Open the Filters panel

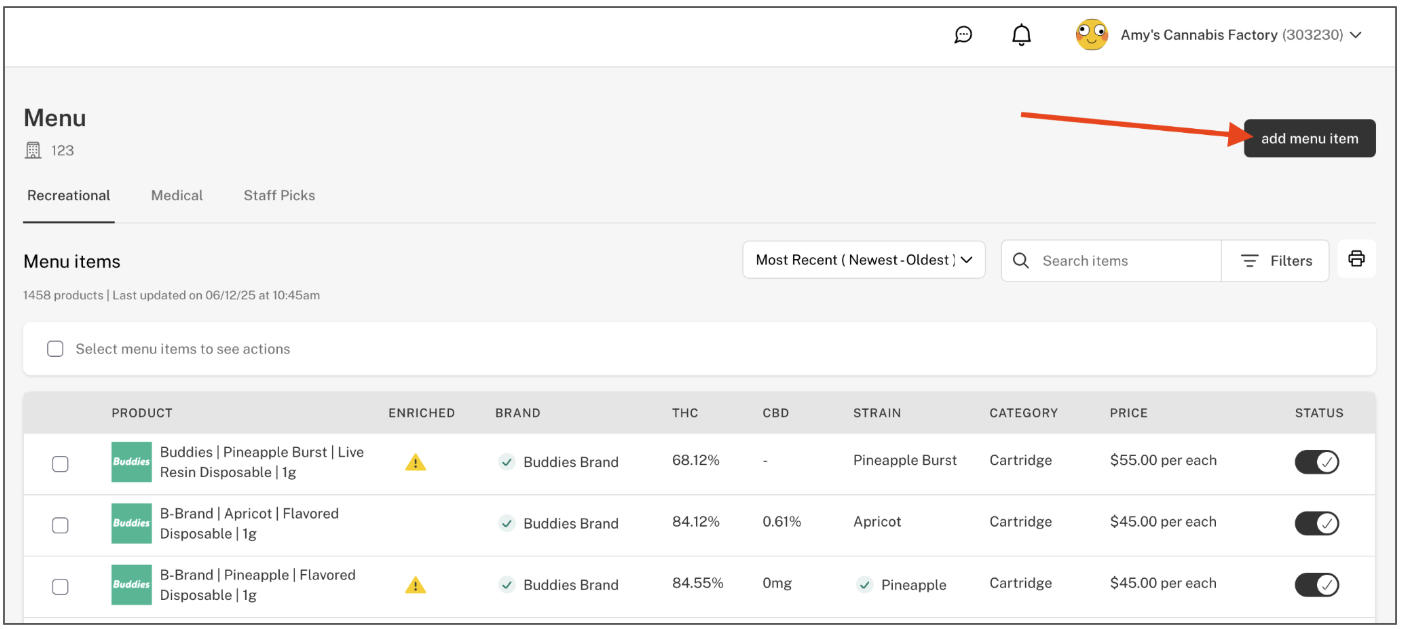click(1276, 261)
